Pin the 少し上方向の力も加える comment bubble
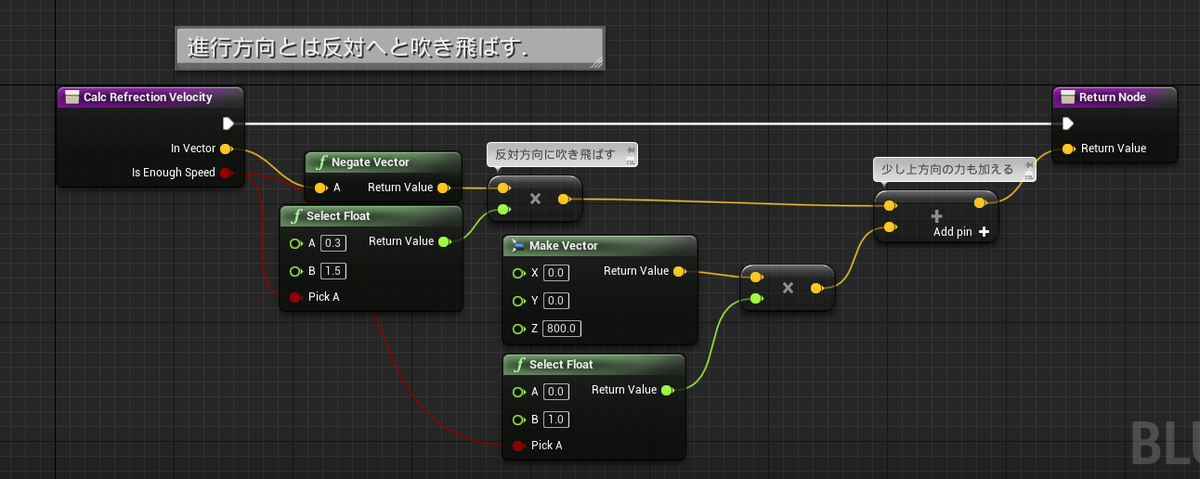The width and height of the screenshot is (1200, 479). (1027, 164)
